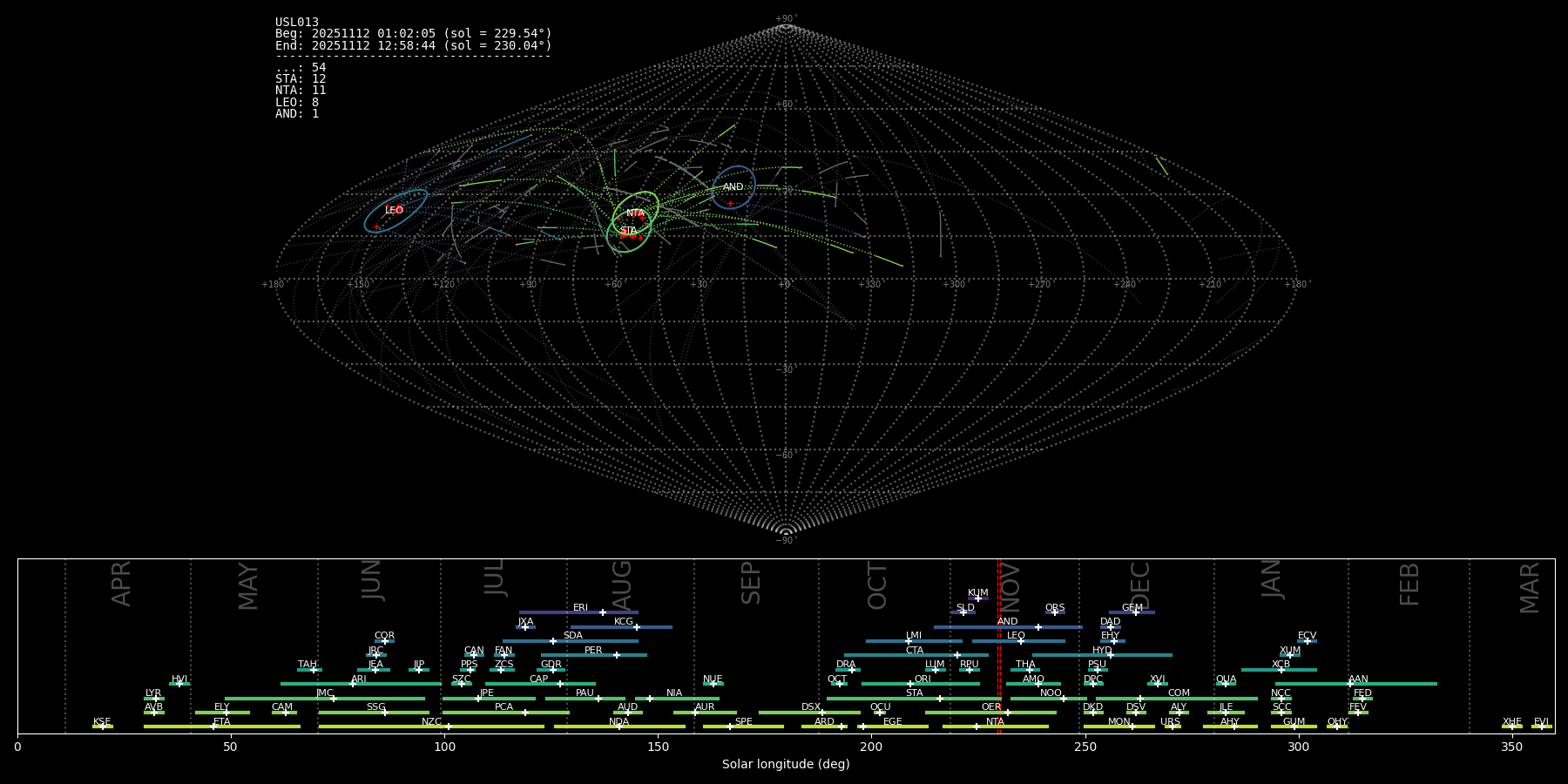1568x784 pixels.
Task: Click the ETA shower label in timeline
Action: pyautogui.click(x=222, y=722)
